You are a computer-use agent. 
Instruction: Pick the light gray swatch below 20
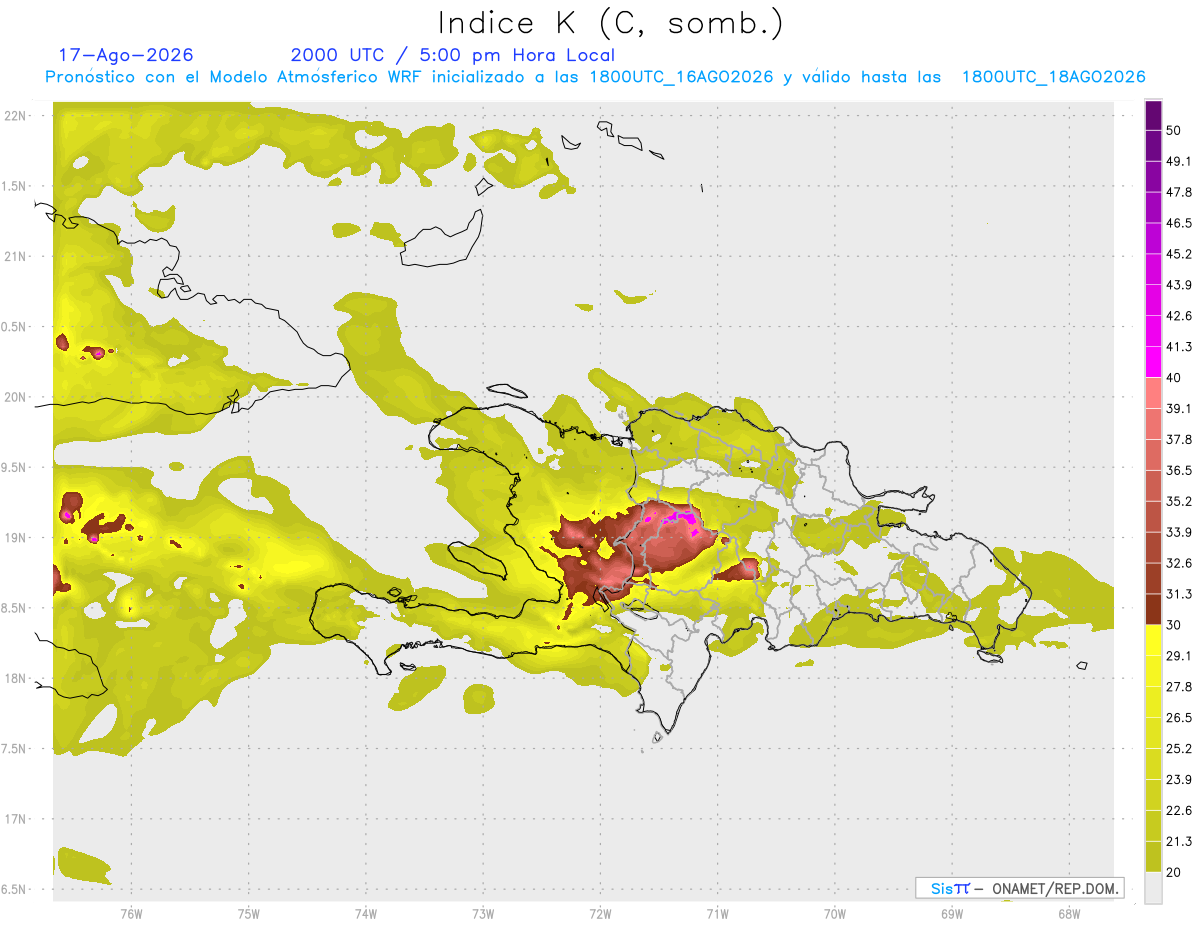1153,887
